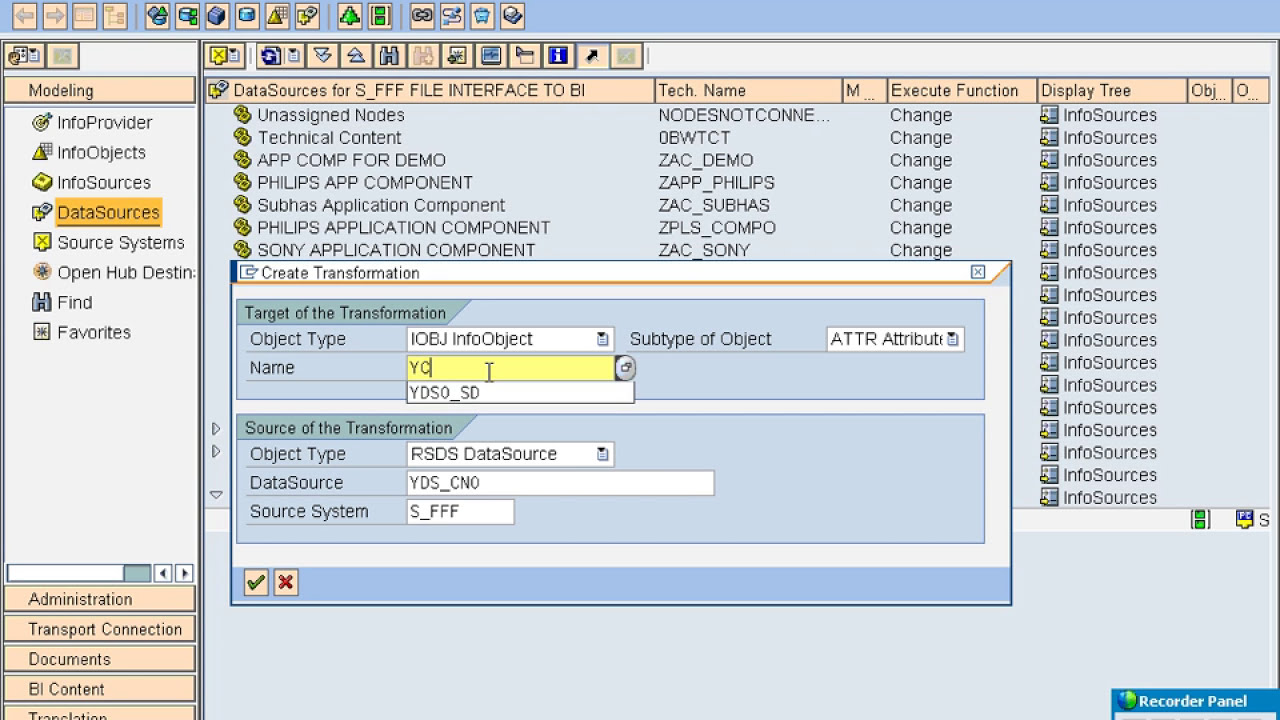This screenshot has width=1280, height=720.
Task: Click the search help button beside Name field
Action: tap(625, 368)
